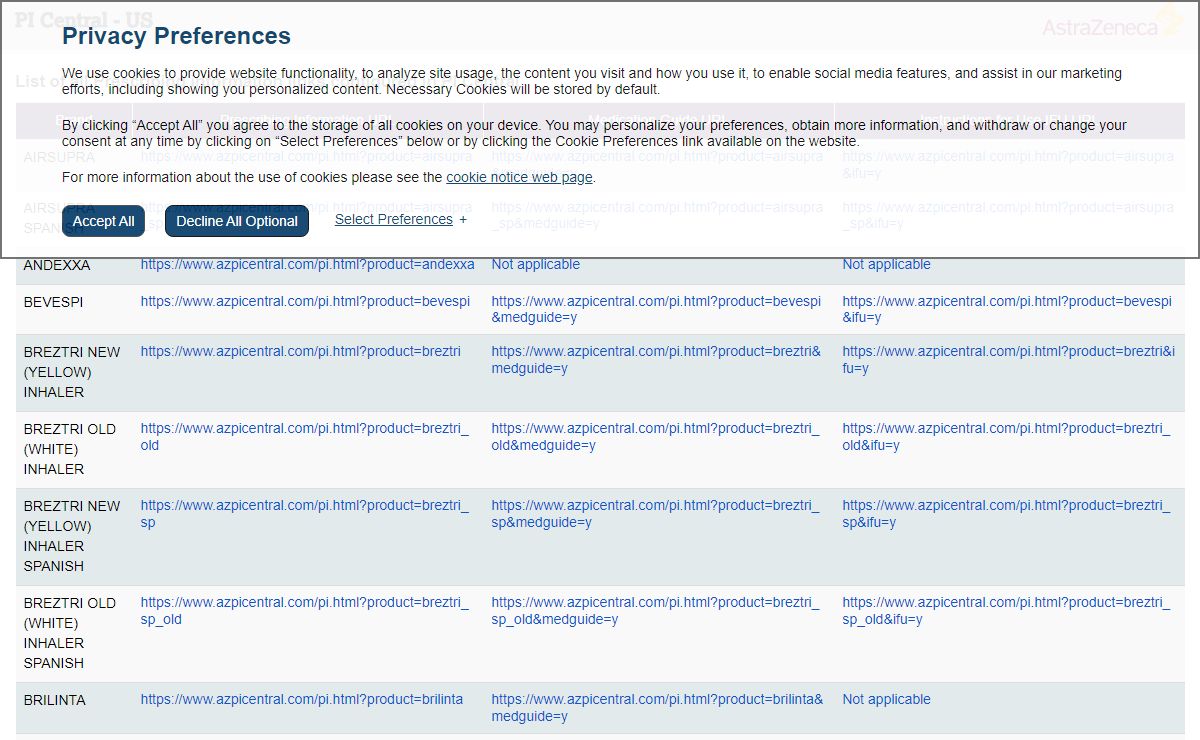1200x740 pixels.
Task: Select BREZTRI NEW (YELLOW) INHALER name cell
Action: pyautogui.click(x=72, y=372)
